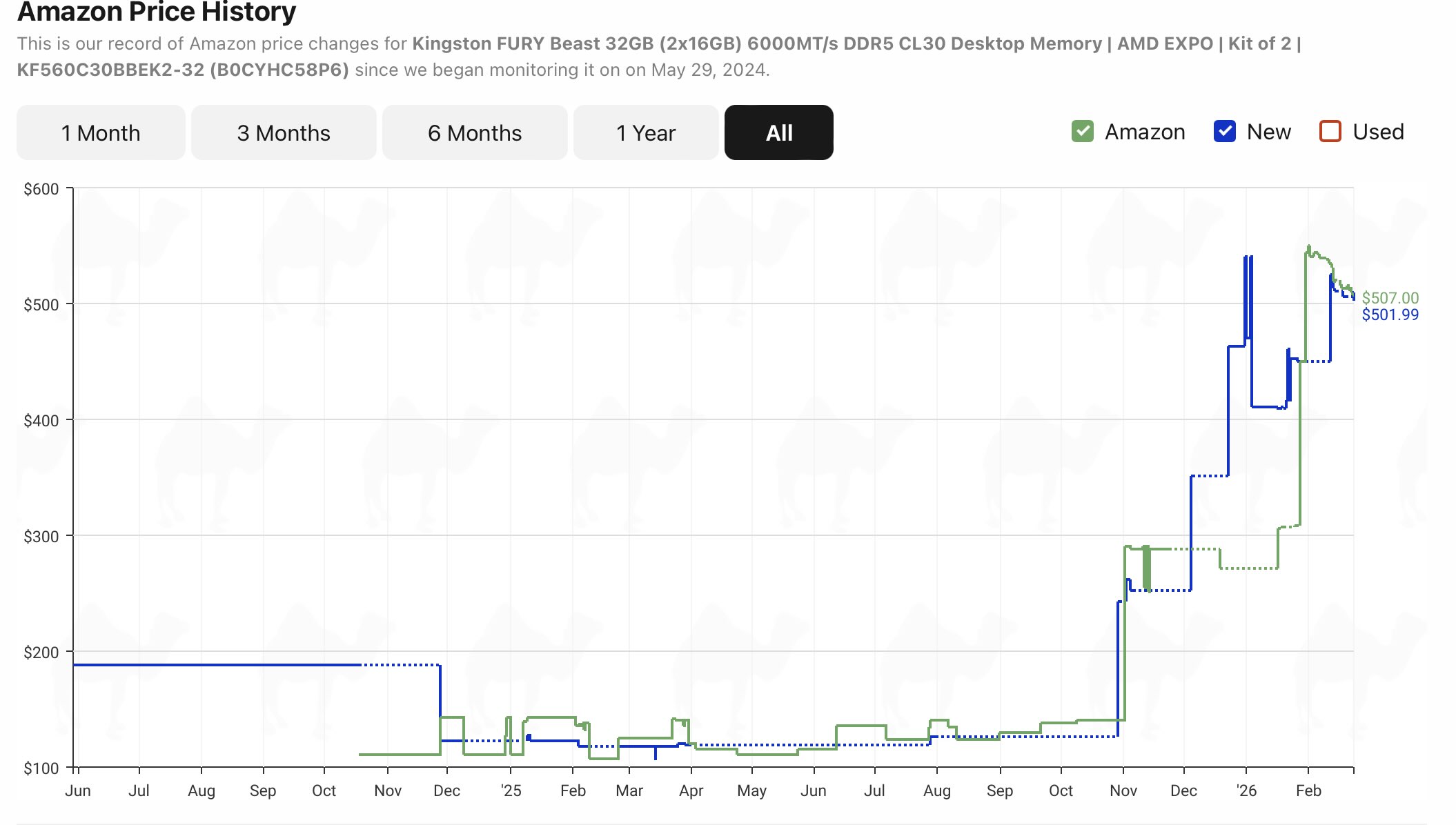Click the All time range button
The width and height of the screenshot is (1456, 825).
pos(779,132)
